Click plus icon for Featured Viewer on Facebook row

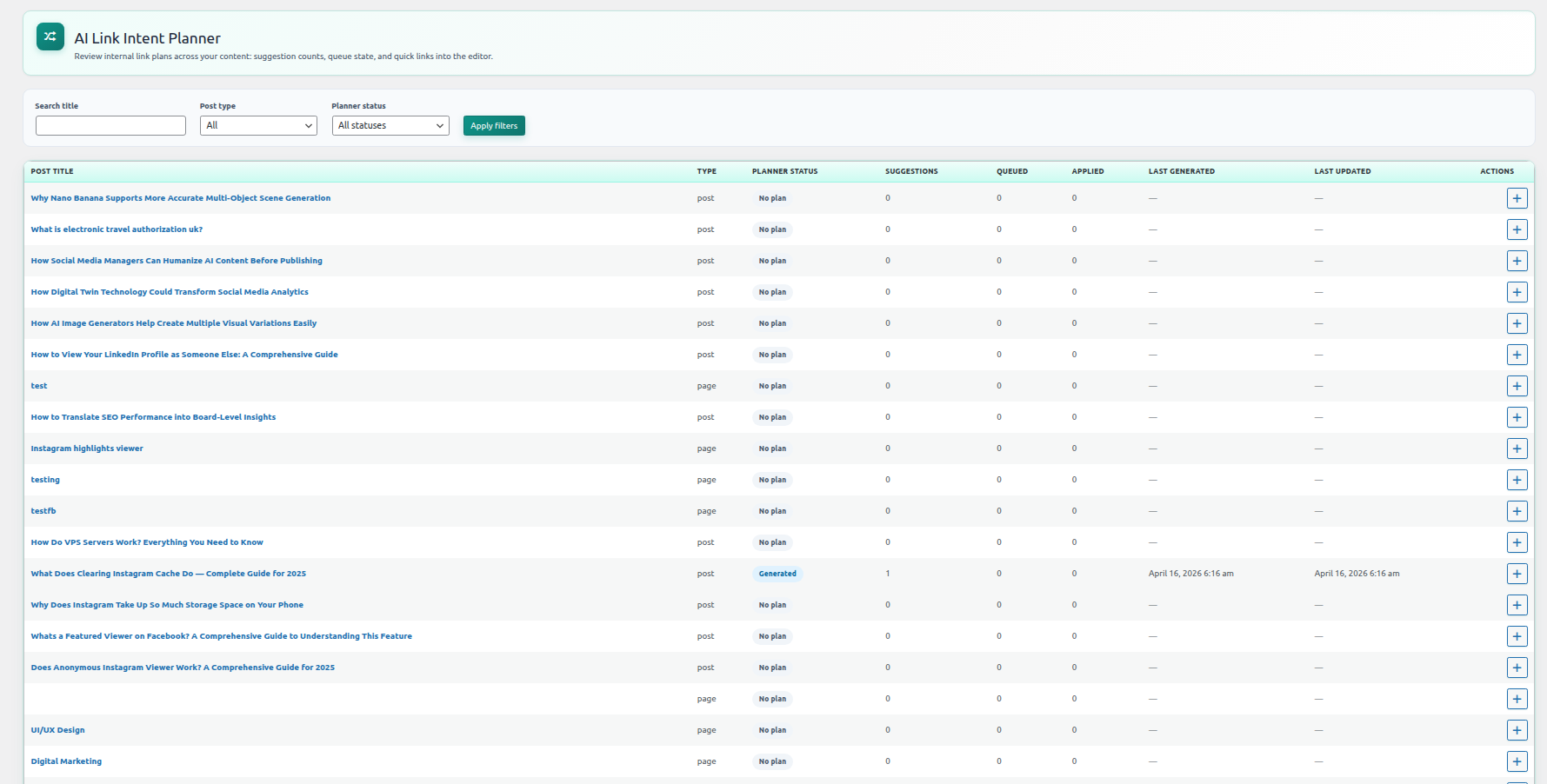(1517, 636)
